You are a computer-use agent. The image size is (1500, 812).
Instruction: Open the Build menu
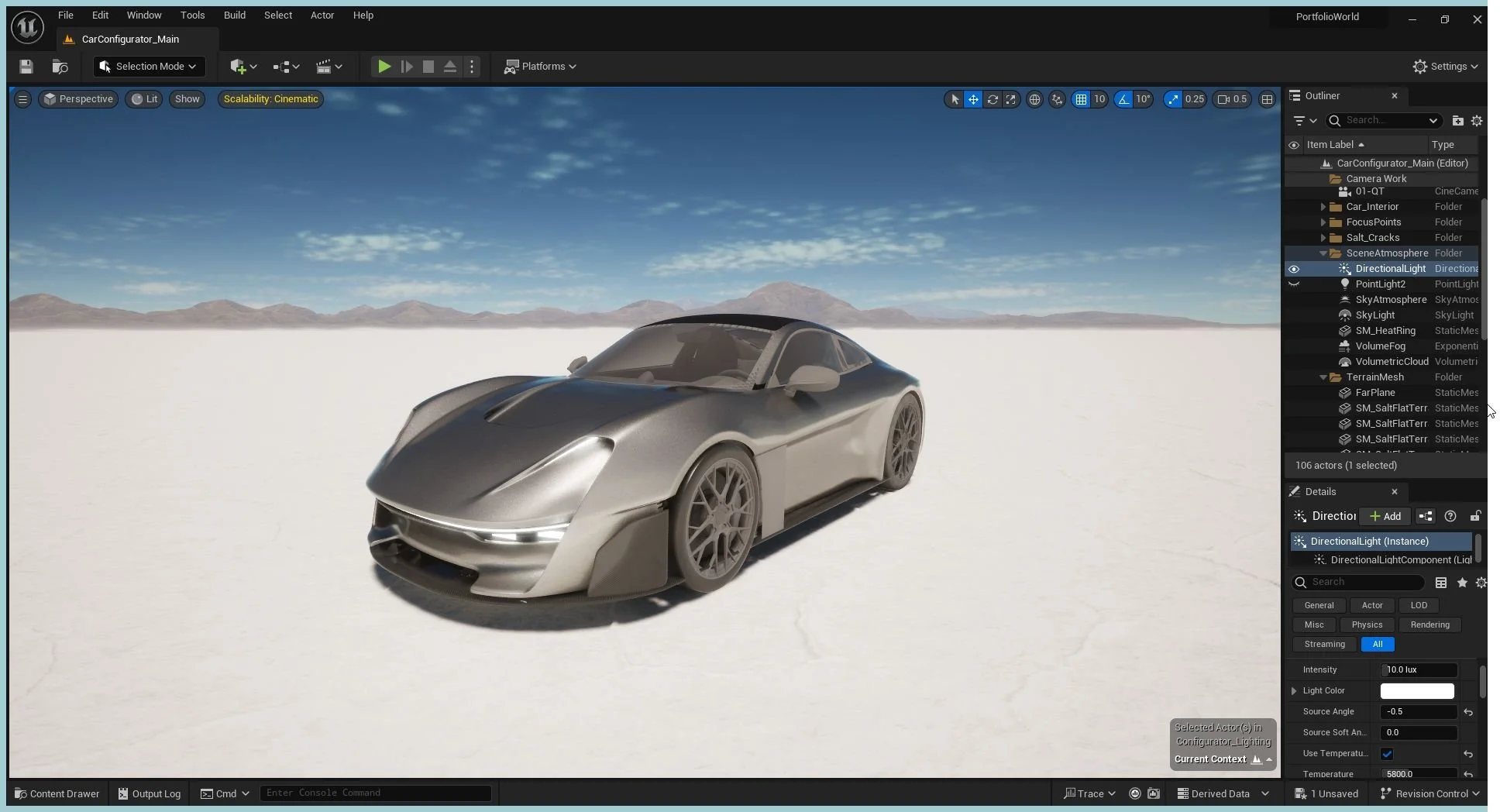tap(234, 15)
